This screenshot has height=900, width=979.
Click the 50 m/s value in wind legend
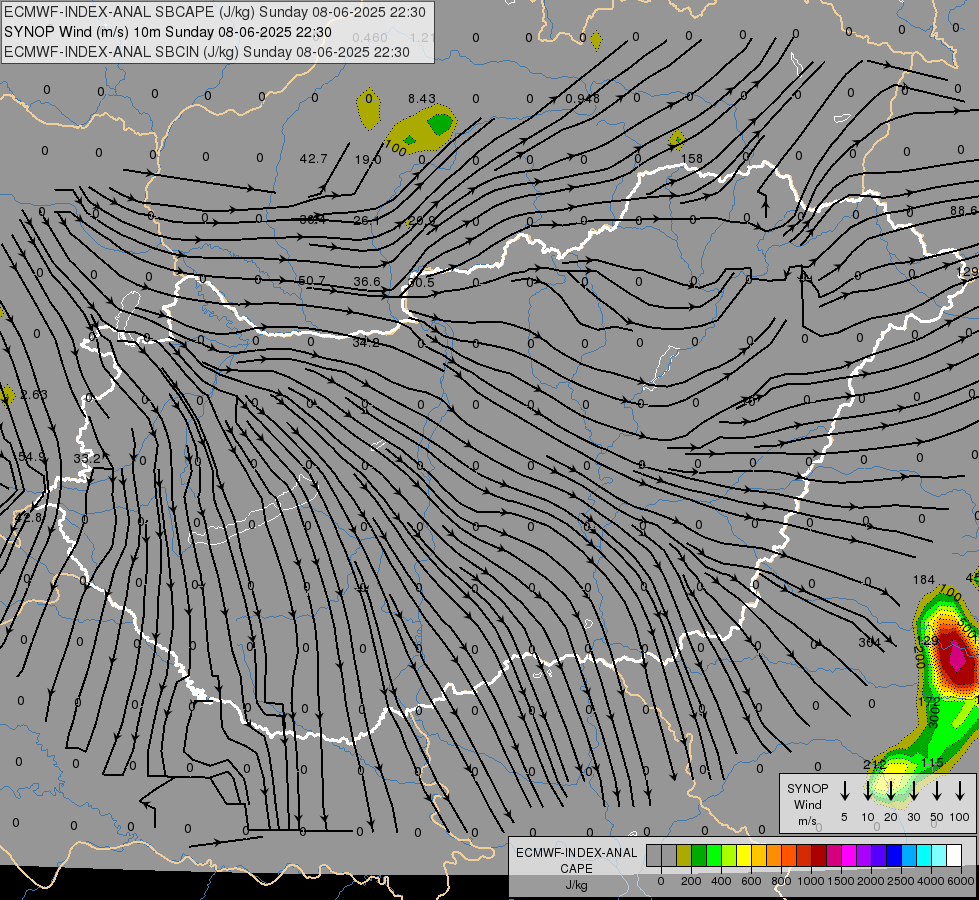pos(937,818)
